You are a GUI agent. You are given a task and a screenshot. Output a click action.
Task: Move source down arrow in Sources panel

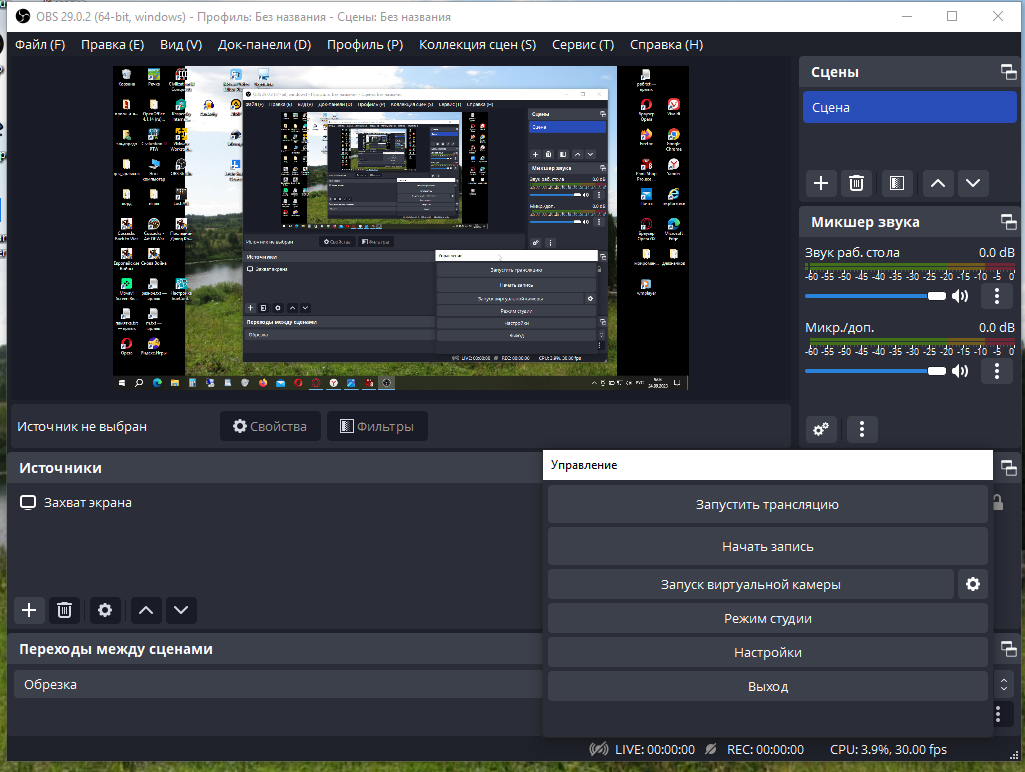coord(181,610)
